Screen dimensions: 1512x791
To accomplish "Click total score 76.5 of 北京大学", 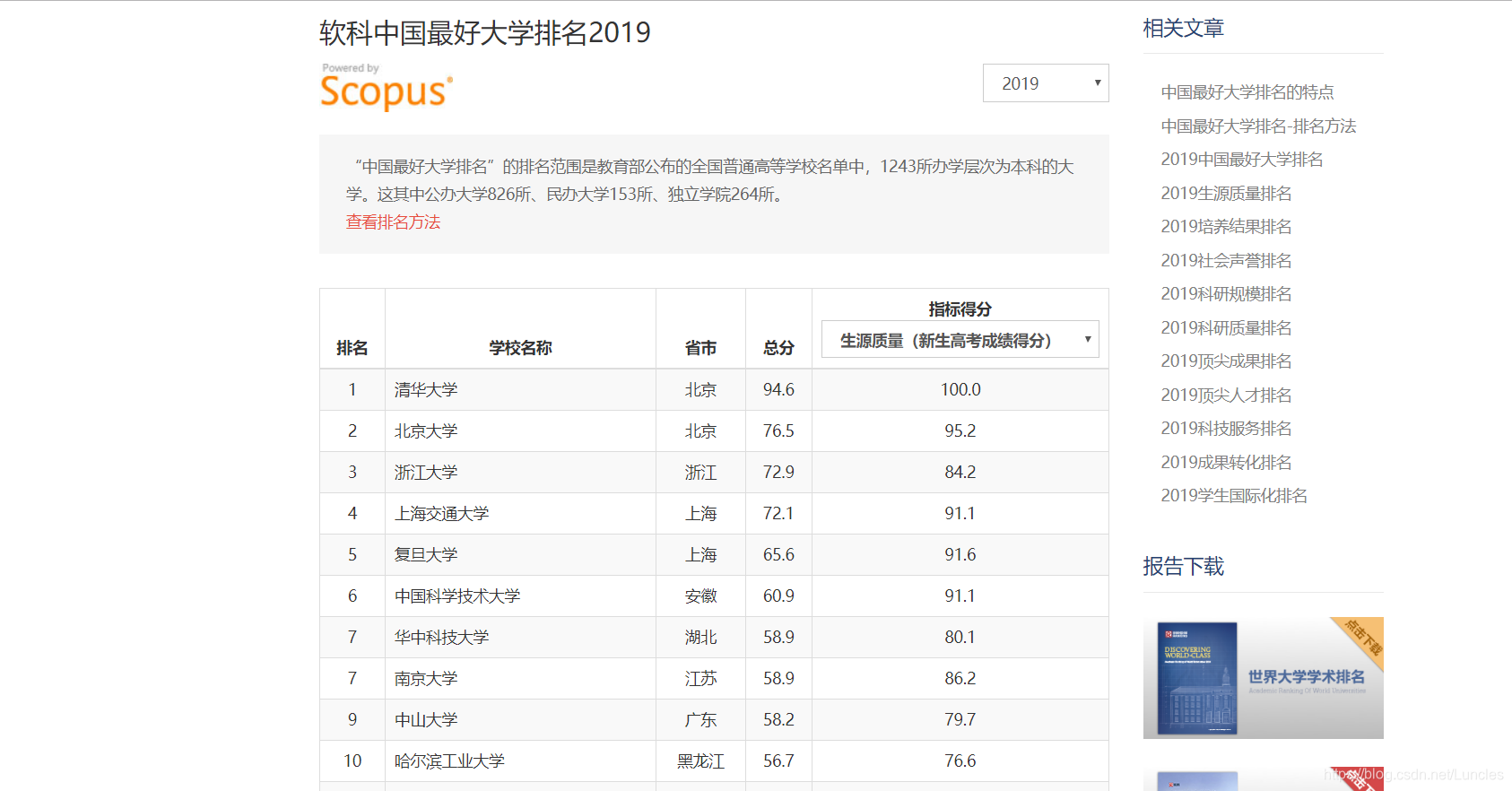I will [778, 431].
